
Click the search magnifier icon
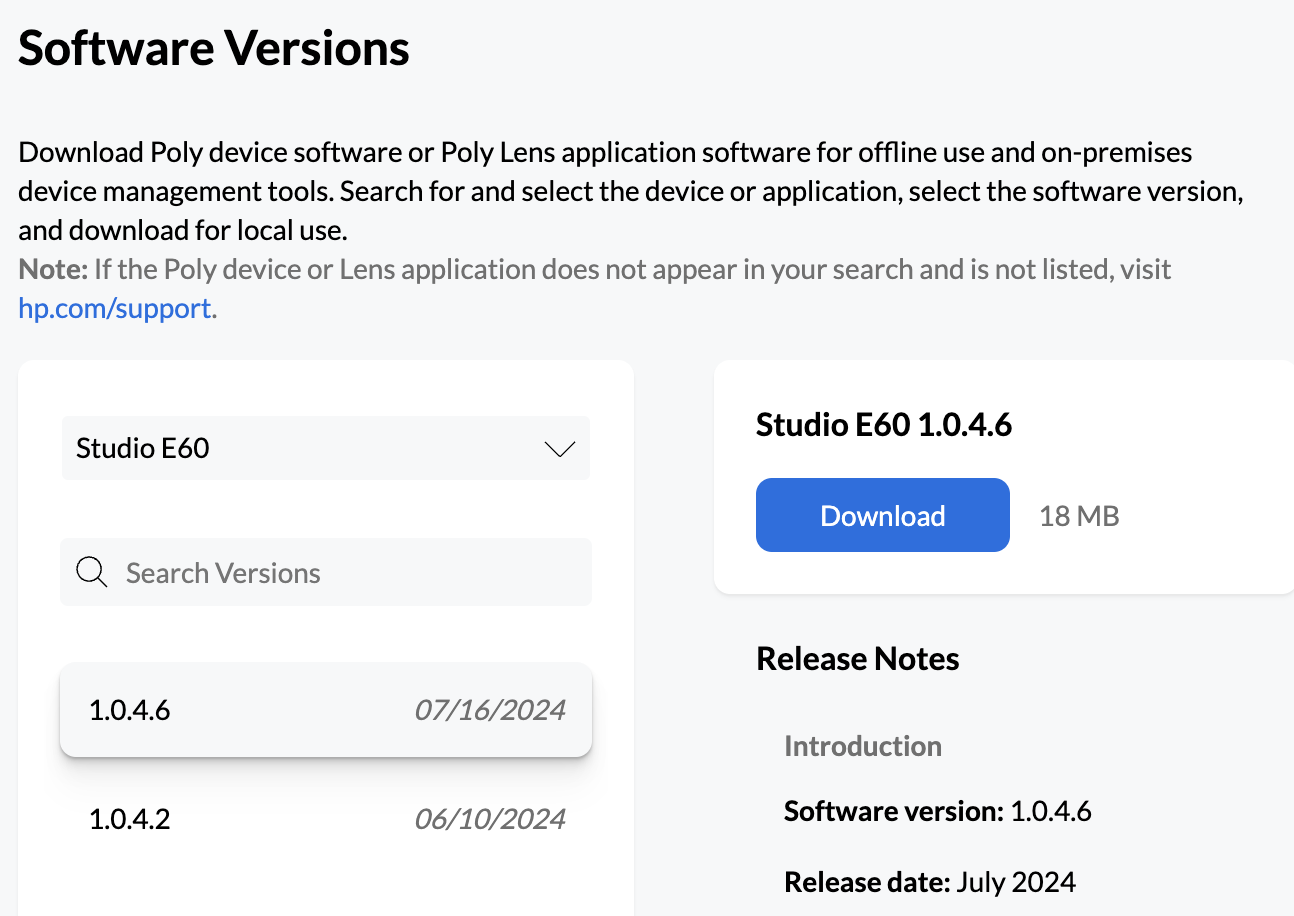[x=91, y=571]
